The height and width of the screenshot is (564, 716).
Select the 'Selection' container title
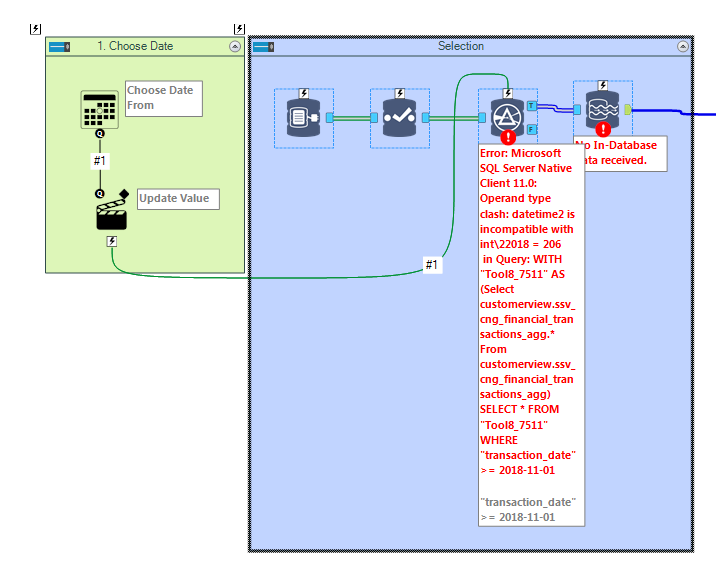point(461,46)
